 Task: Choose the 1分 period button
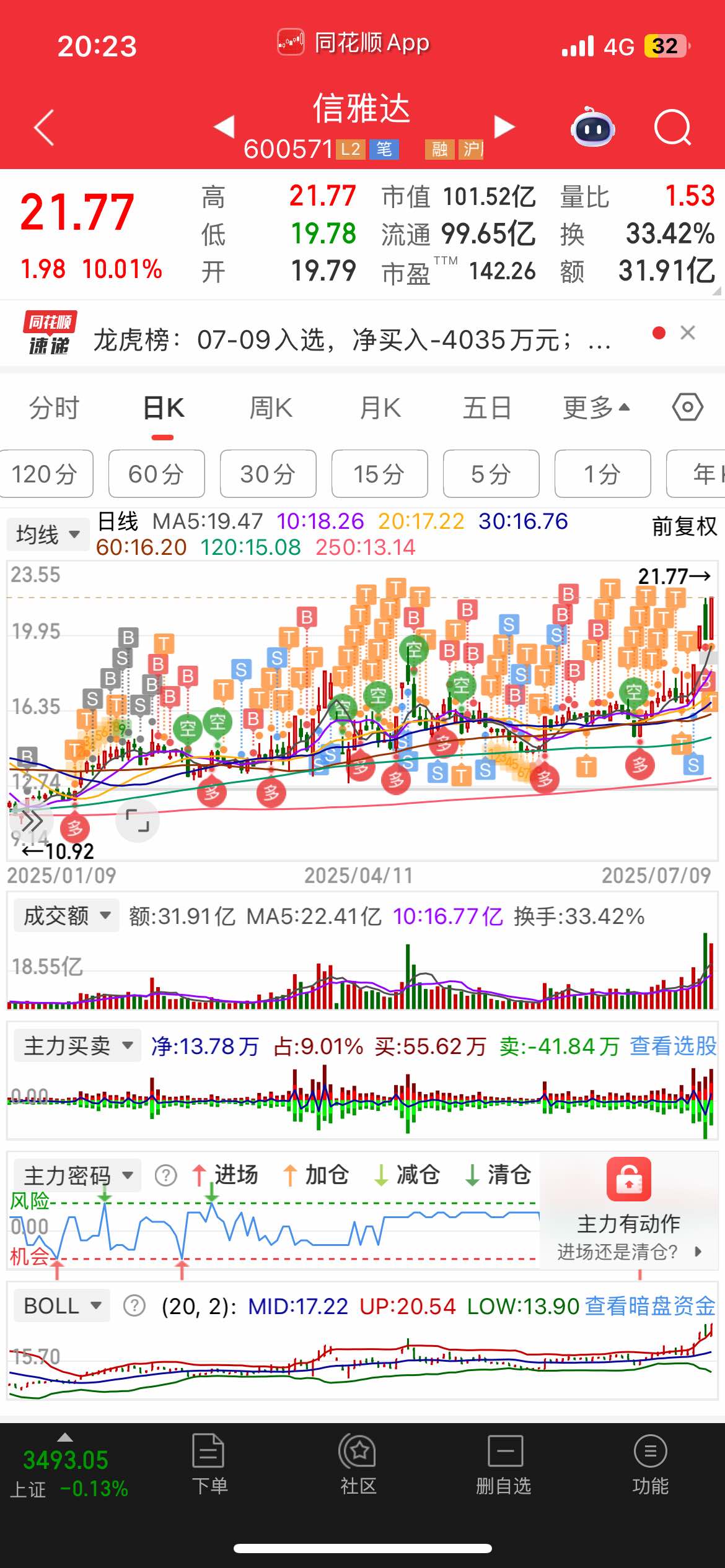[603, 474]
